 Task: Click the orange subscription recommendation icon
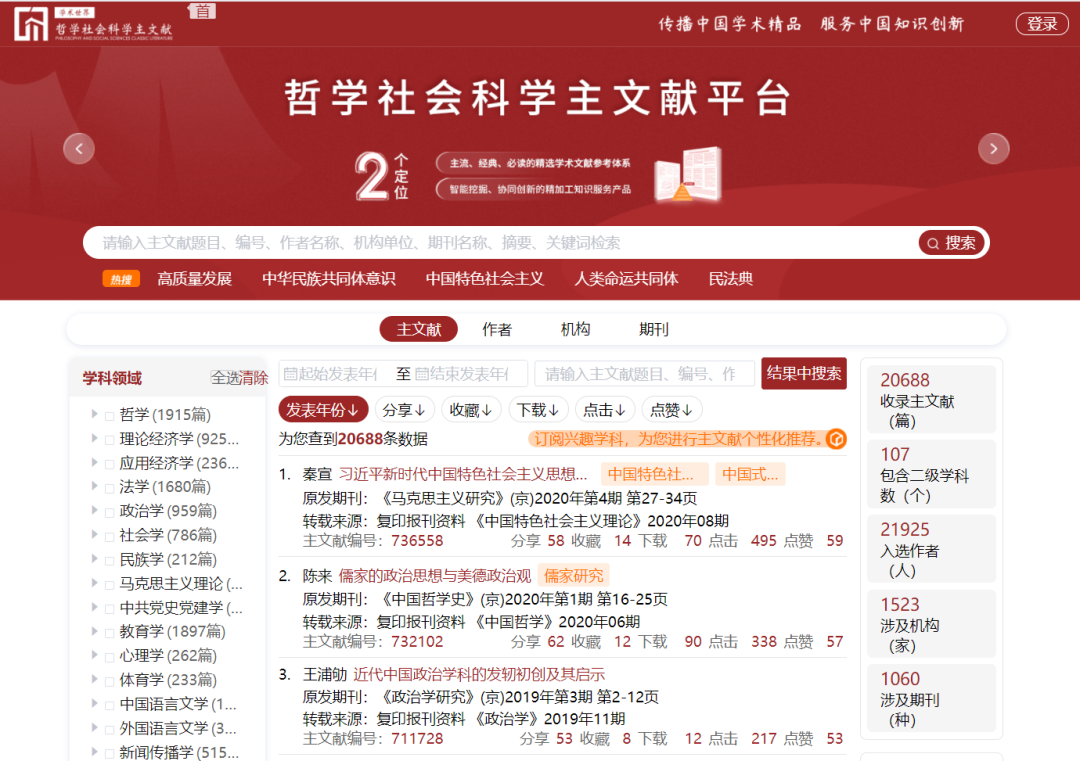coord(836,439)
